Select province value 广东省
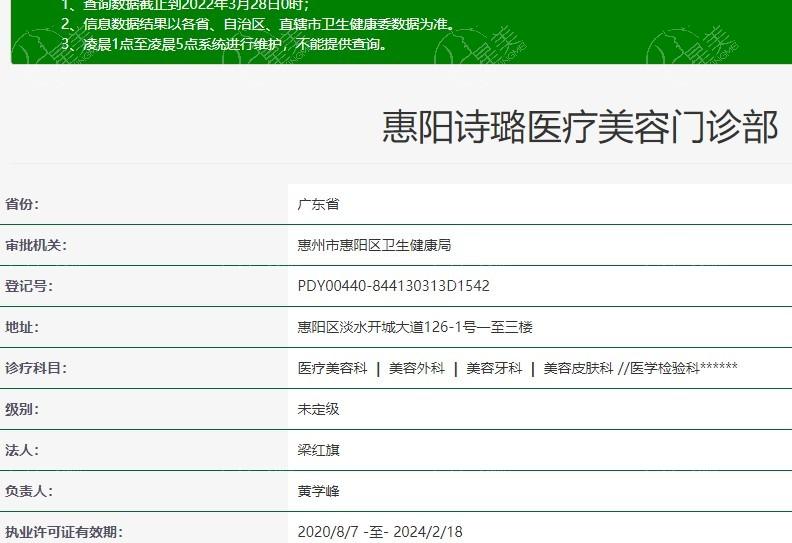 (x=318, y=204)
